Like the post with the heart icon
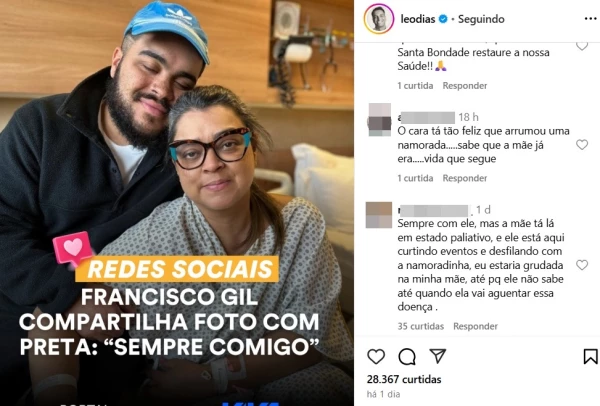The image size is (600, 406). tap(376, 356)
